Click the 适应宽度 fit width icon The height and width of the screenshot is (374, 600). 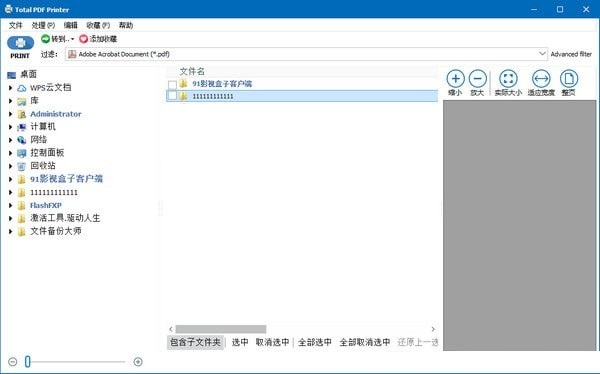point(541,79)
